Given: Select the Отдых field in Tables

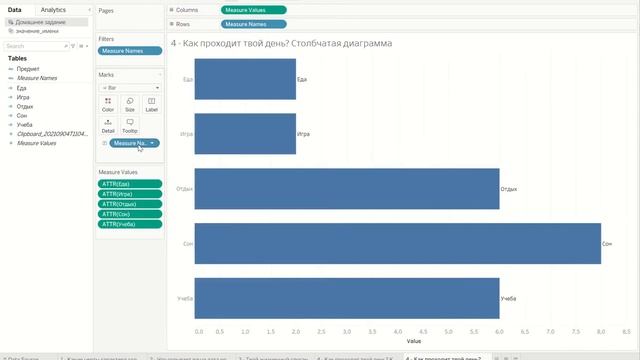Looking at the screenshot, I should tap(25, 107).
